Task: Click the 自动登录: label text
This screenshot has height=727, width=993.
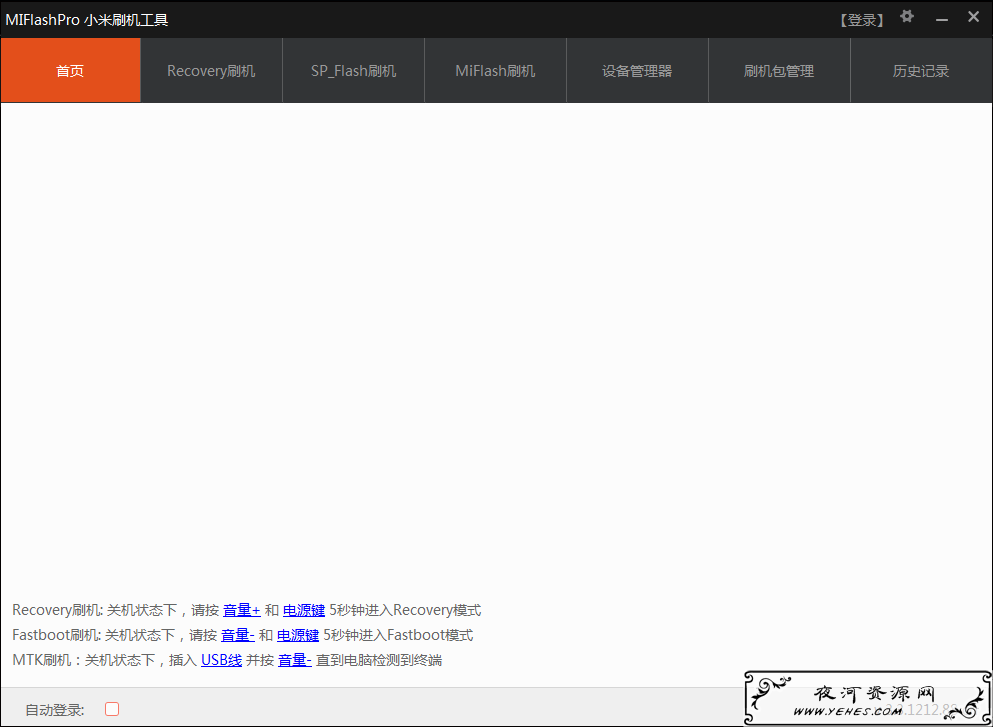Action: (x=54, y=710)
